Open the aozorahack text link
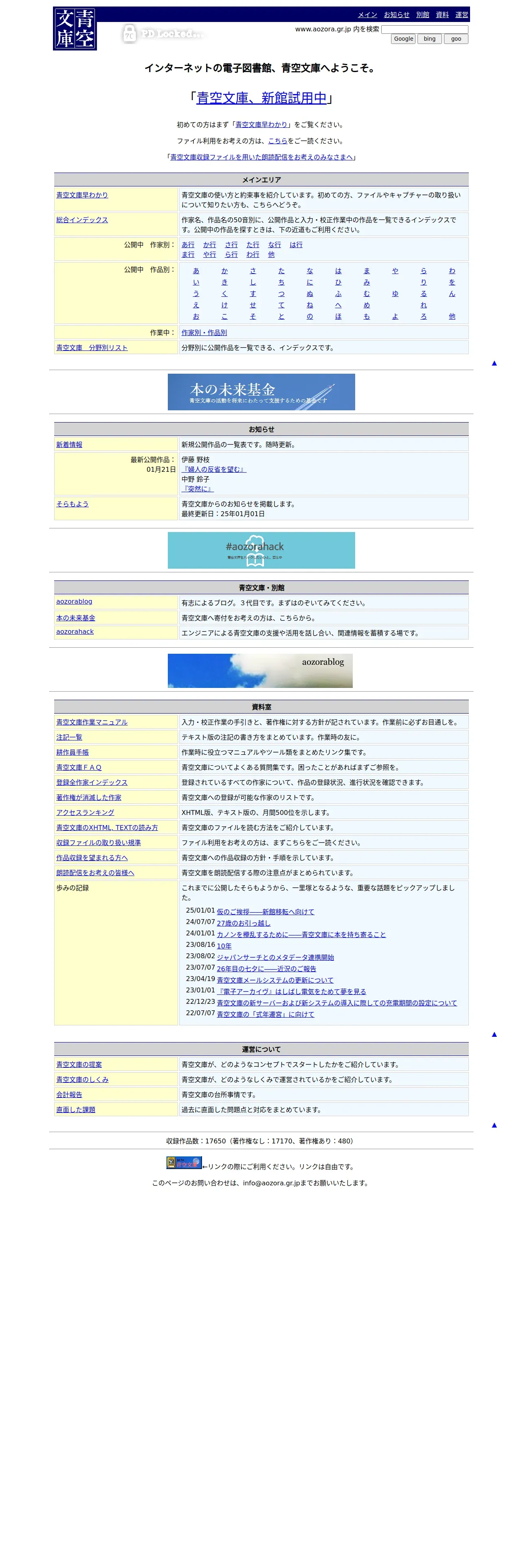 75,632
